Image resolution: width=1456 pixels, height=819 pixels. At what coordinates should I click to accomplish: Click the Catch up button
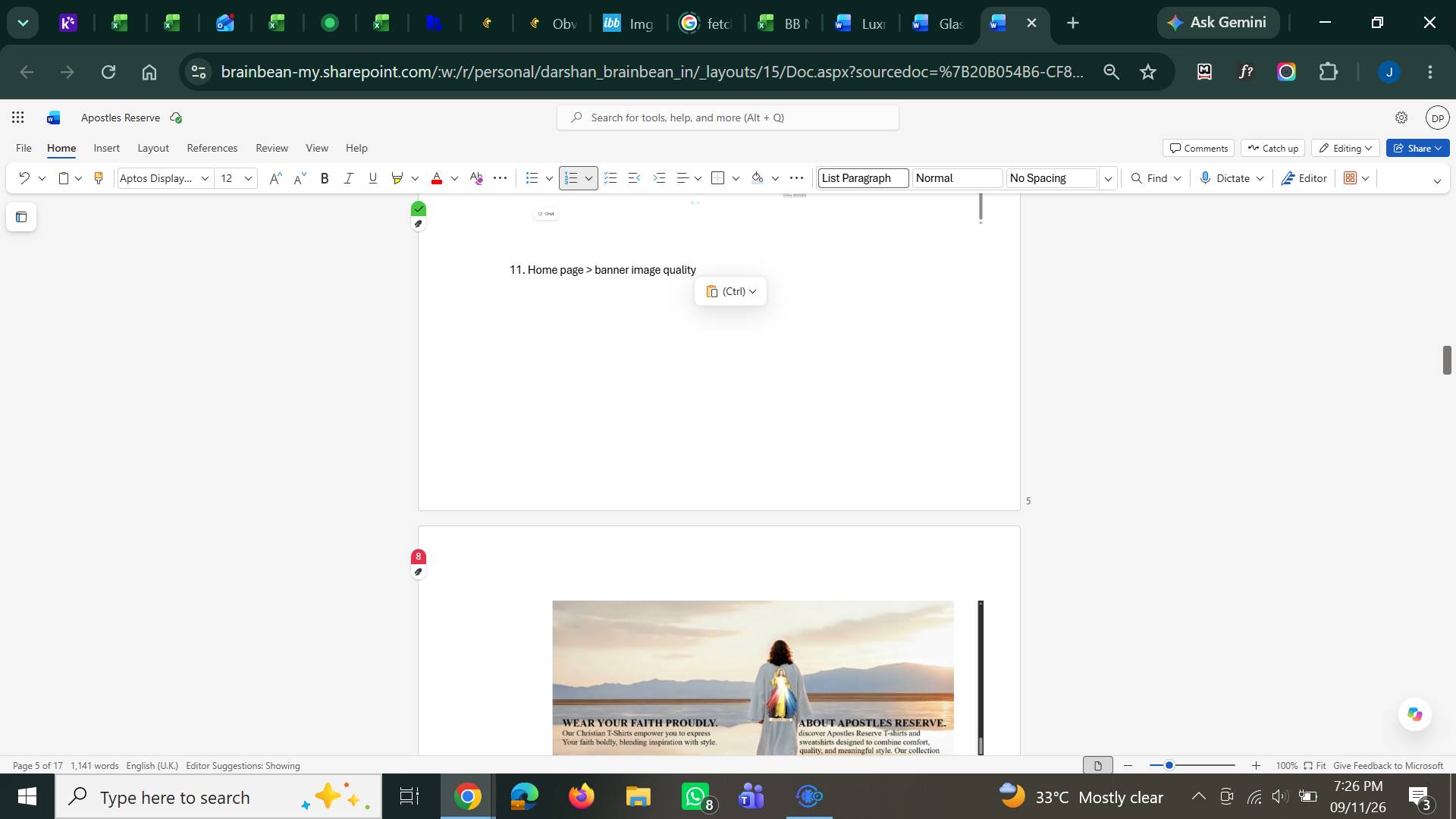pyautogui.click(x=1272, y=148)
